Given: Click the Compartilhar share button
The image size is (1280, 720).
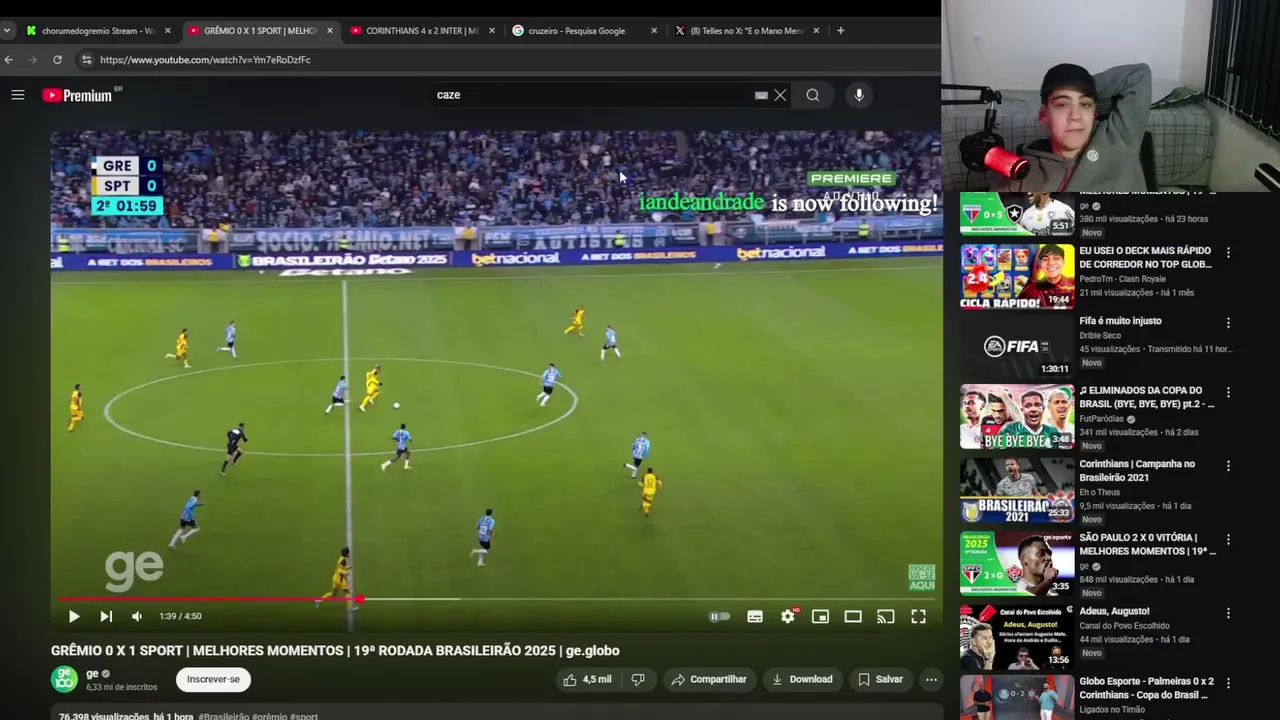Looking at the screenshot, I should (x=709, y=679).
